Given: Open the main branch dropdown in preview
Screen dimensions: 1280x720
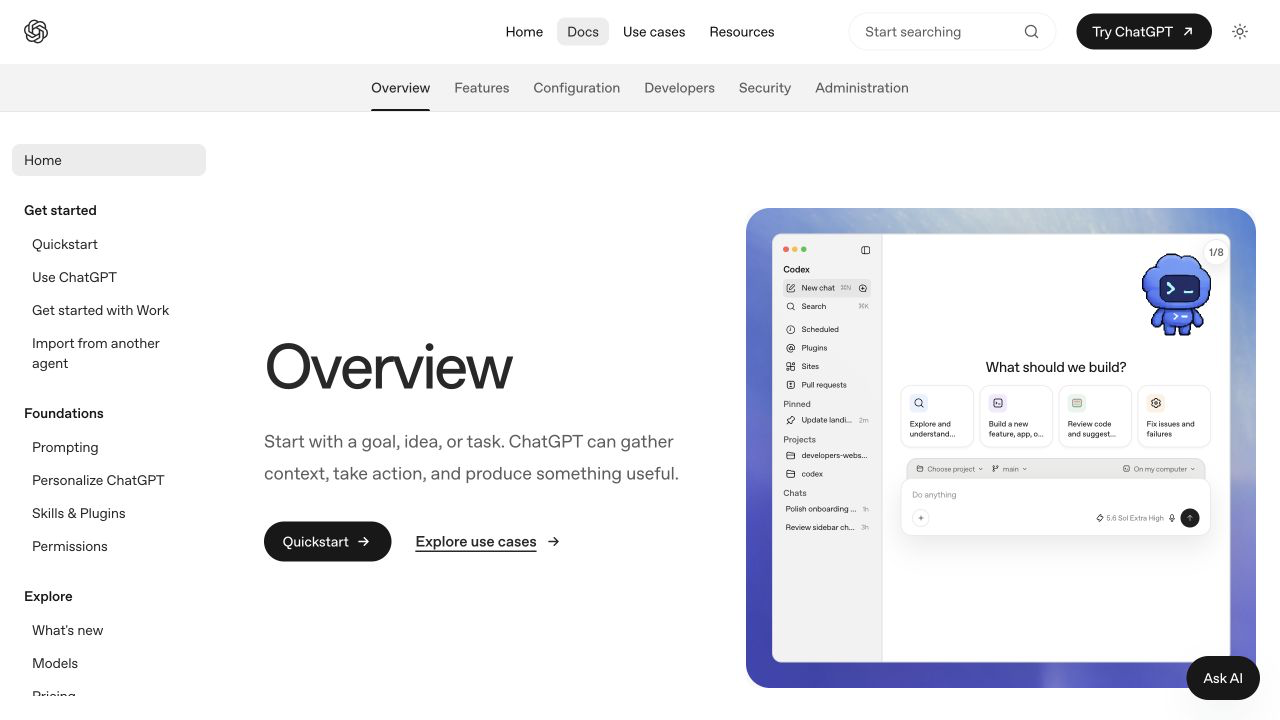Looking at the screenshot, I should coord(1010,469).
